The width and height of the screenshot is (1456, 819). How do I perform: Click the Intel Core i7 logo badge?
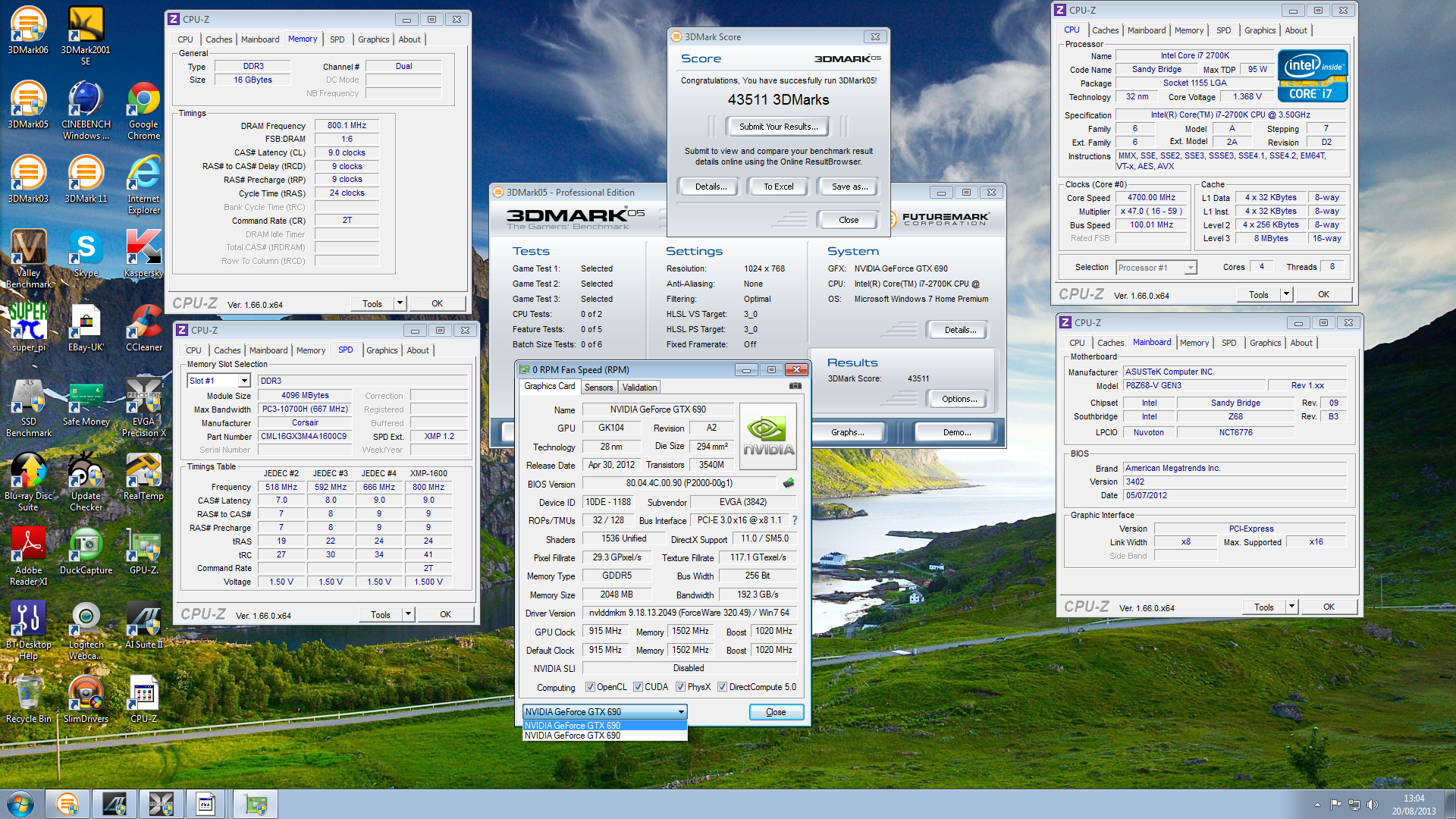coord(1313,75)
